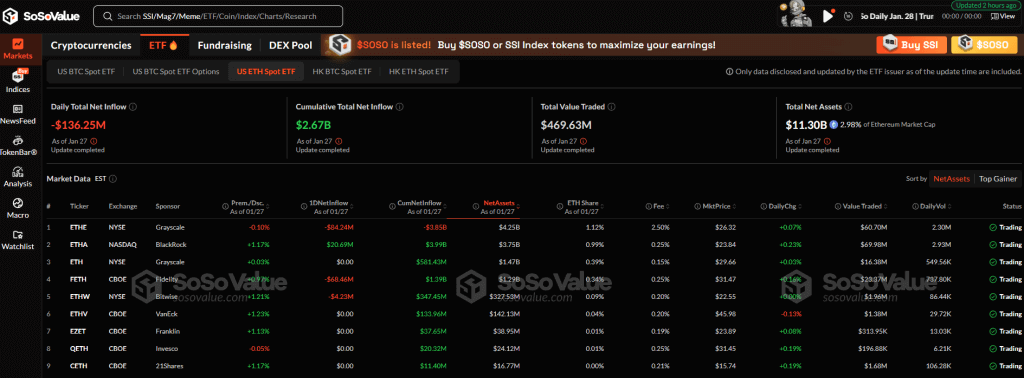The image size is (1024, 378).
Task: Focus the top search input field
Action: pos(218,16)
